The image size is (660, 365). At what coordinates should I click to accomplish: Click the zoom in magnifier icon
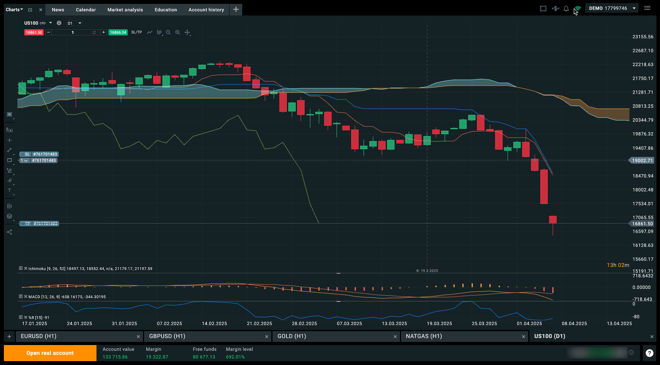click(x=178, y=32)
